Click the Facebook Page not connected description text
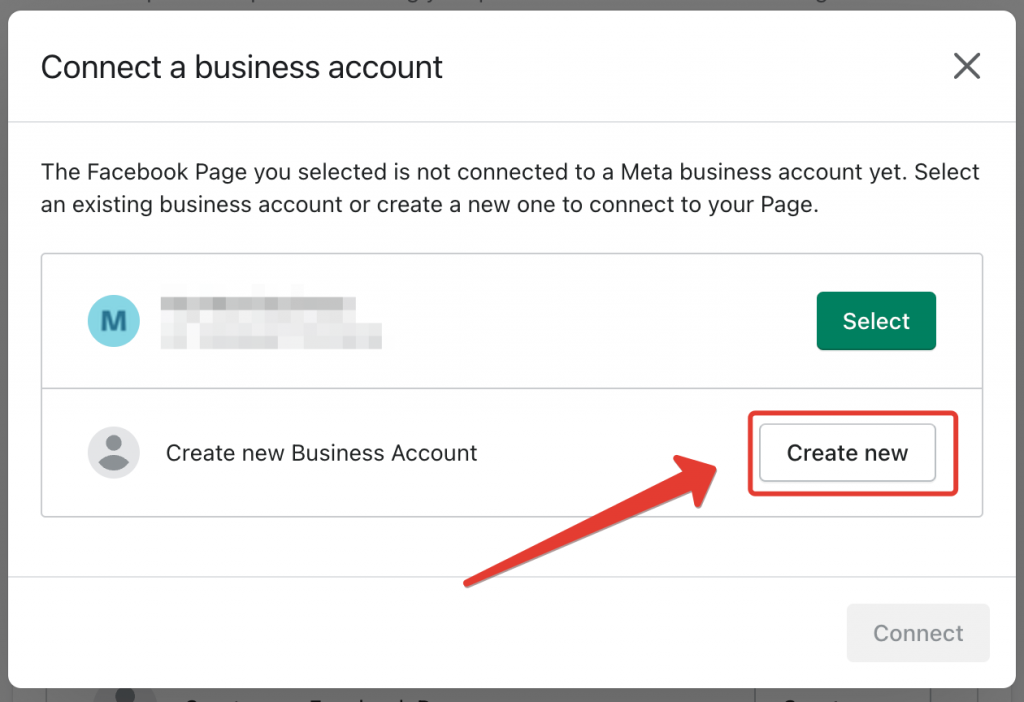Image resolution: width=1024 pixels, height=702 pixels. tap(510, 188)
